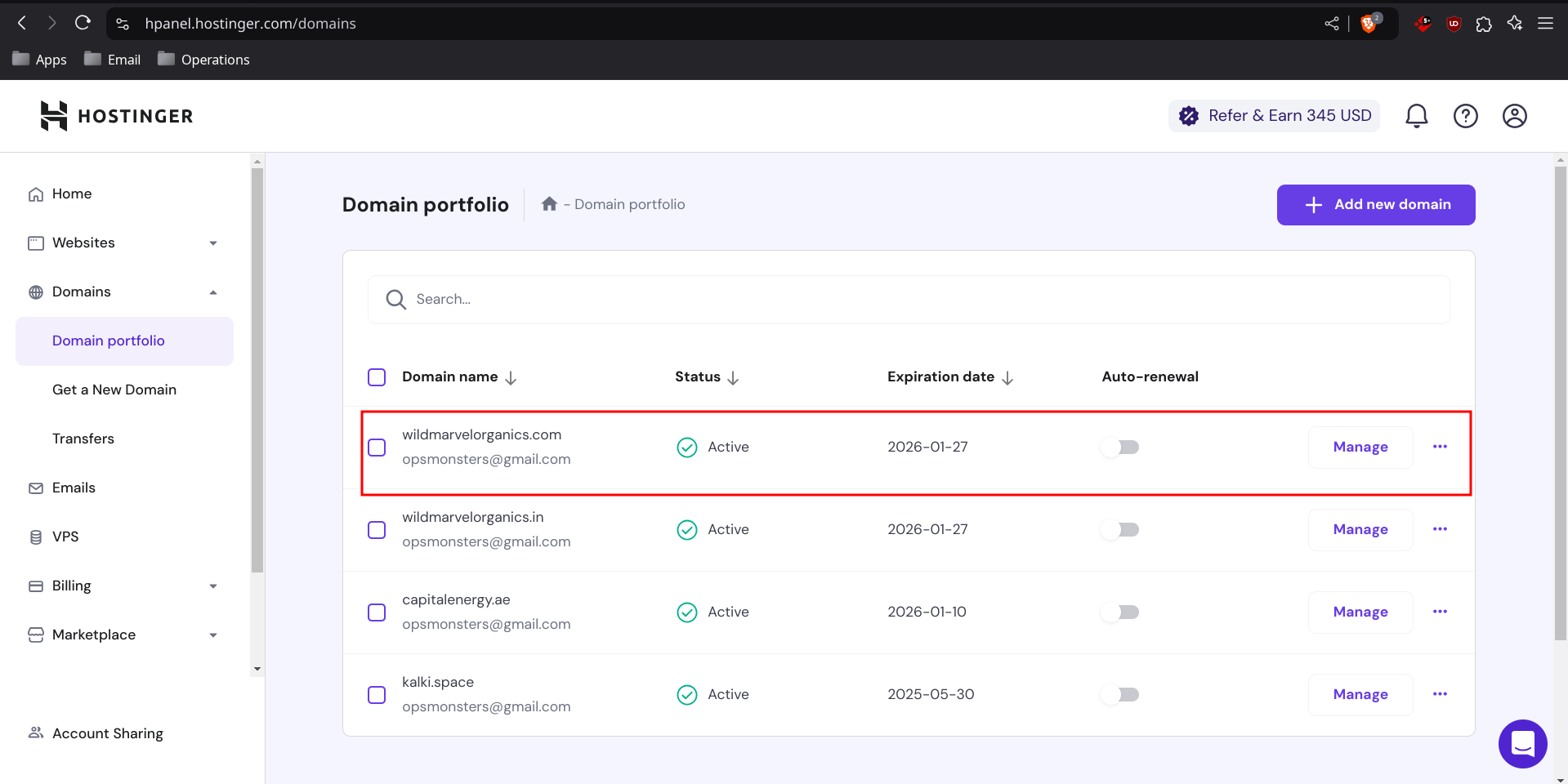Open three-dot menu for kalki.space
This screenshot has width=1568, height=784.
pos(1440,694)
